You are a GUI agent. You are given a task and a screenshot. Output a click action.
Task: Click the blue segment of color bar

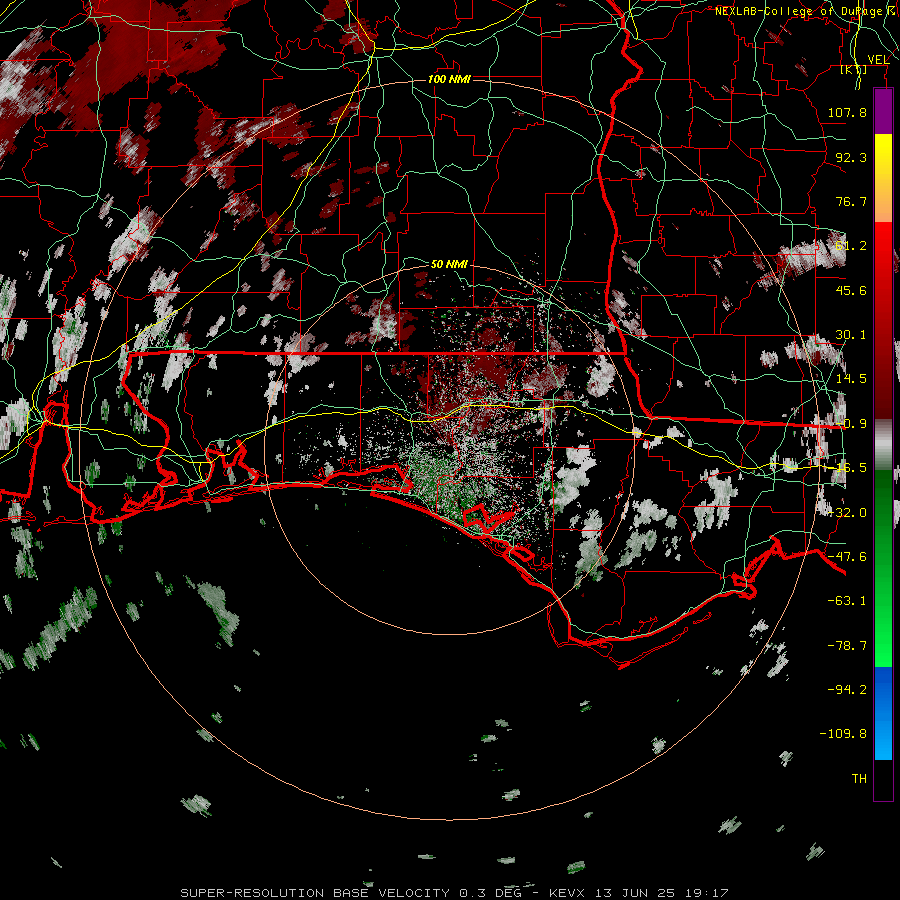tap(883, 713)
